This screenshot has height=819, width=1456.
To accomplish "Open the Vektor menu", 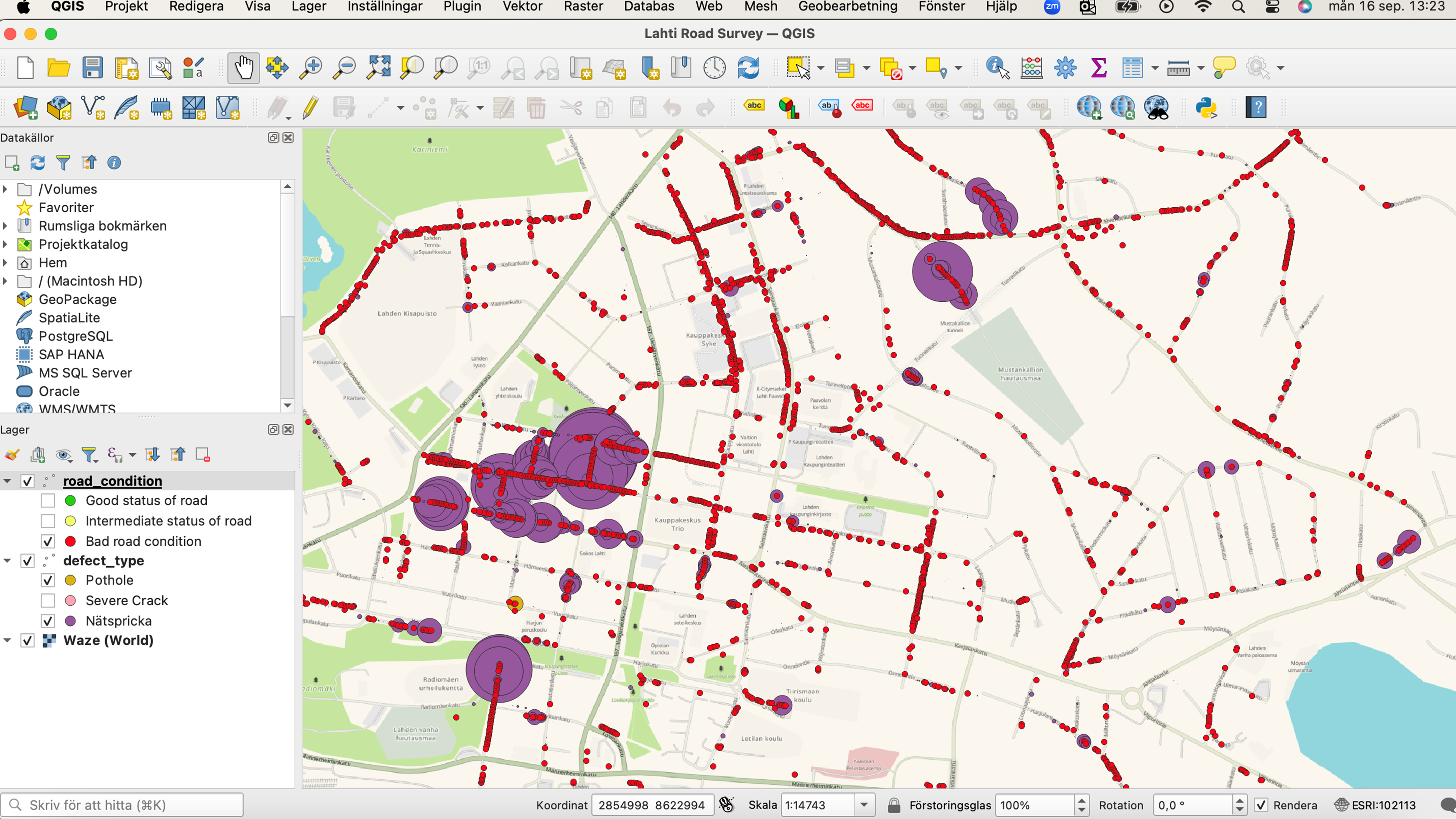I will tap(522, 7).
